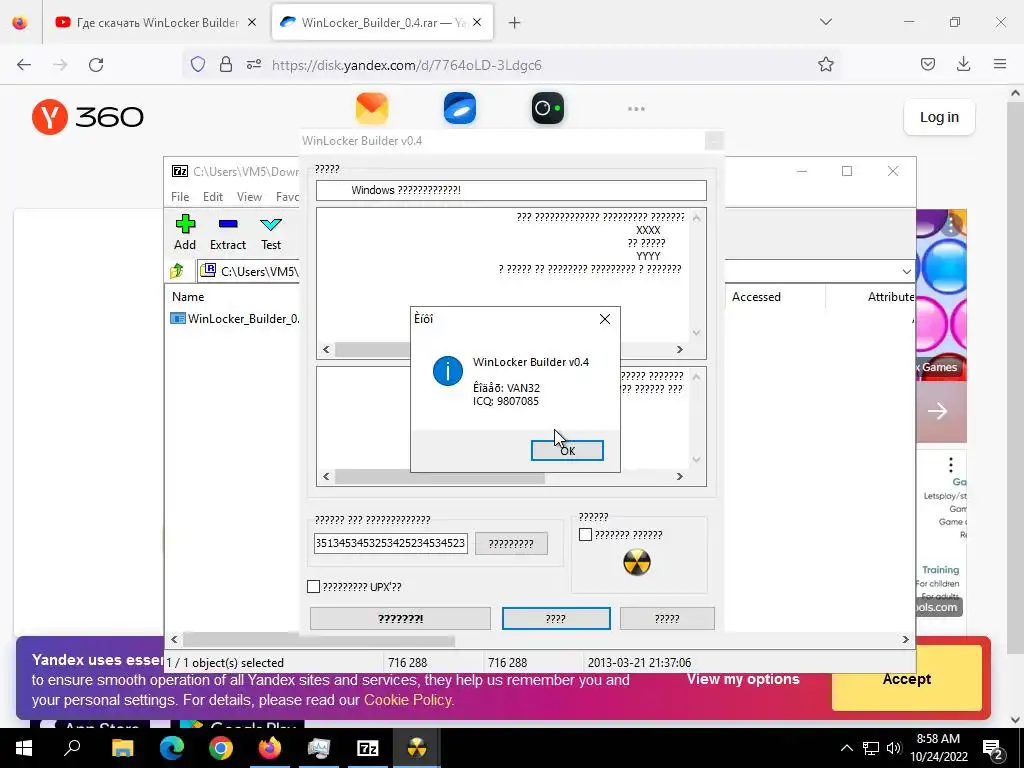1024x768 pixels.
Task: Click Accessed column header in 7-Zip
Action: 756,296
